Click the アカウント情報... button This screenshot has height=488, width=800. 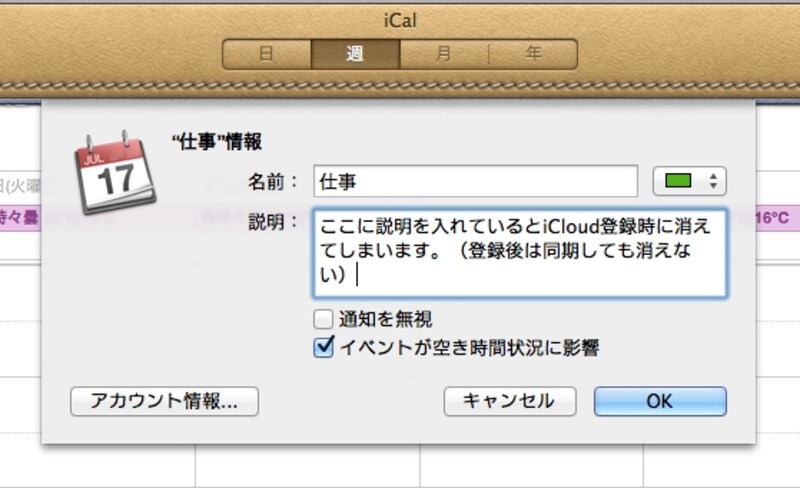(164, 401)
